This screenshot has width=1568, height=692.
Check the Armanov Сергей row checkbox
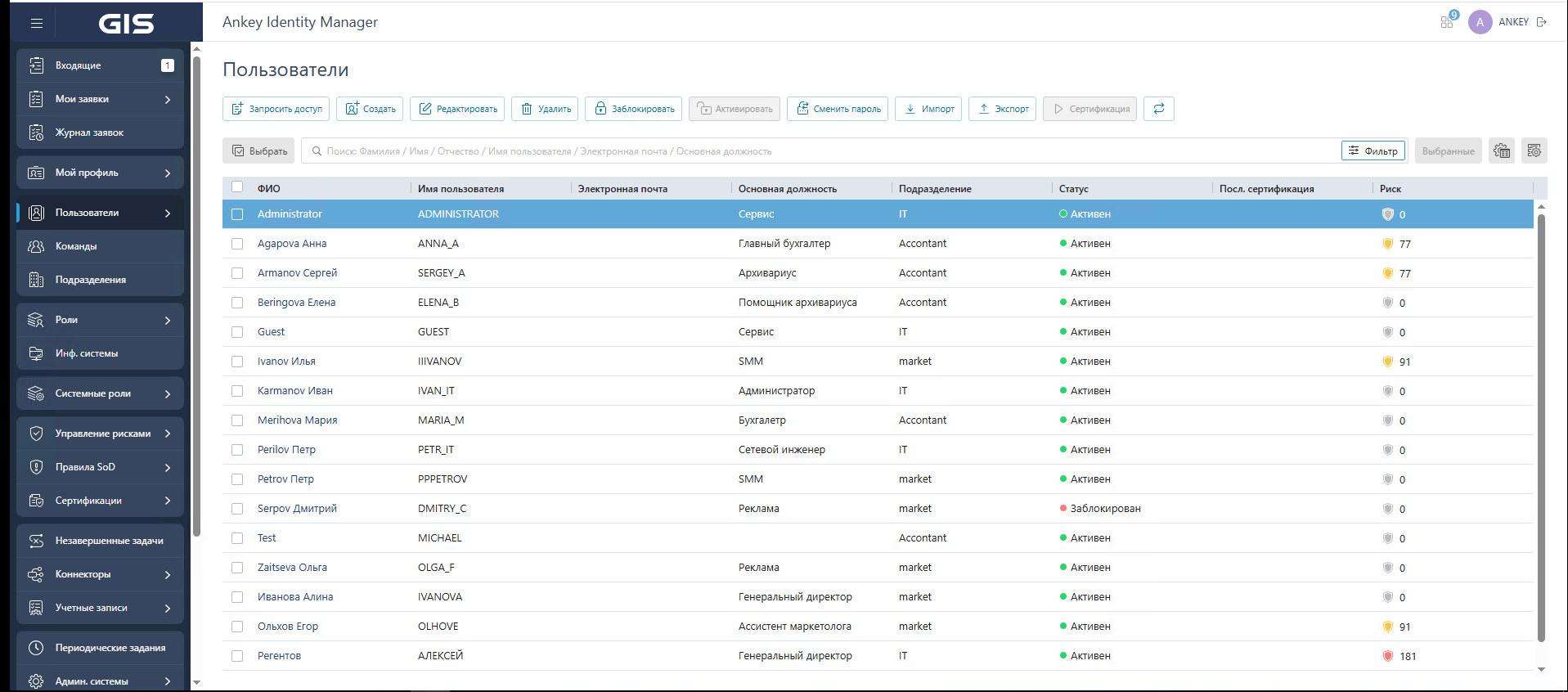[x=237, y=273]
